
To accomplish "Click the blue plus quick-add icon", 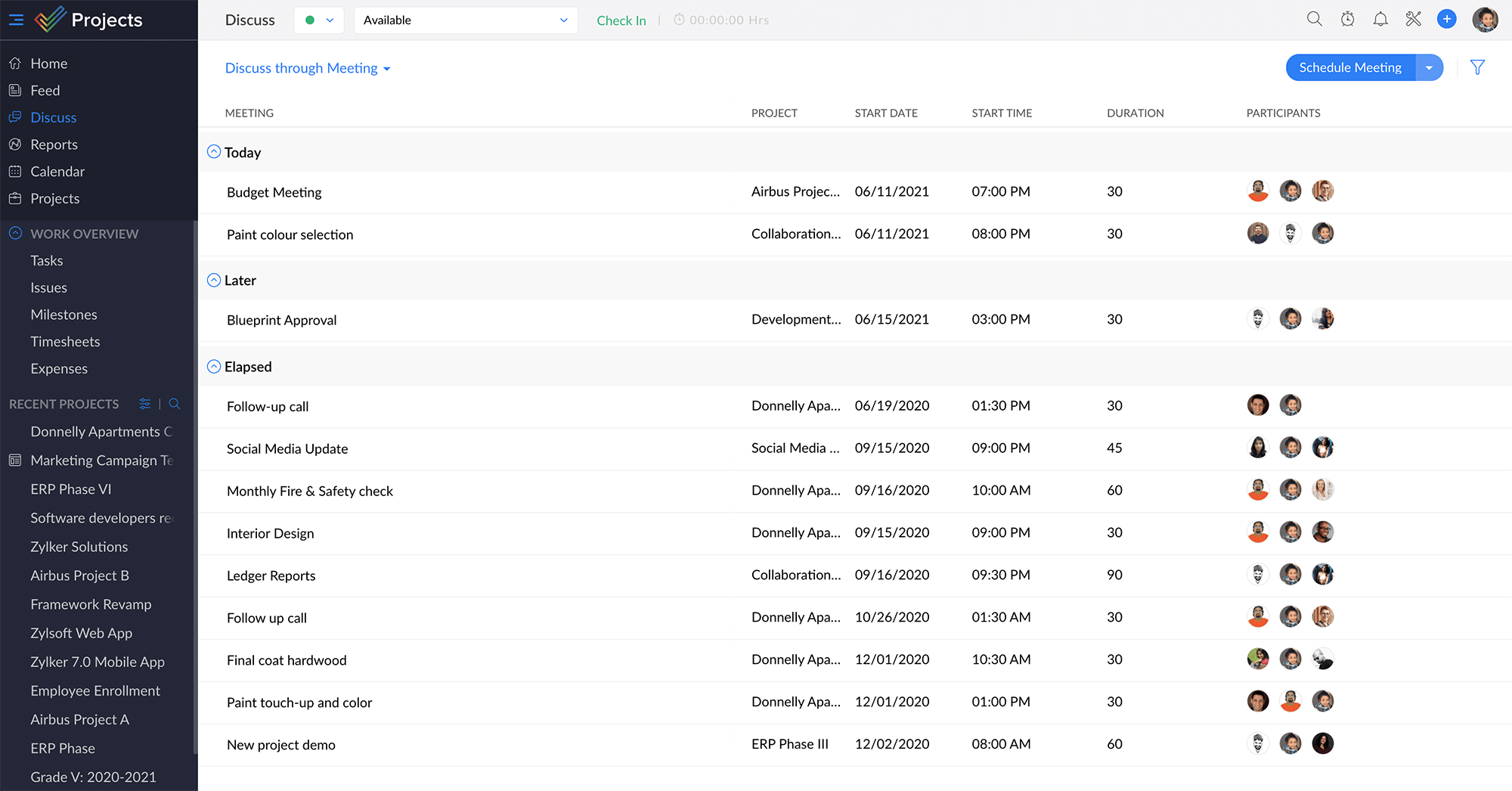I will coord(1447,20).
